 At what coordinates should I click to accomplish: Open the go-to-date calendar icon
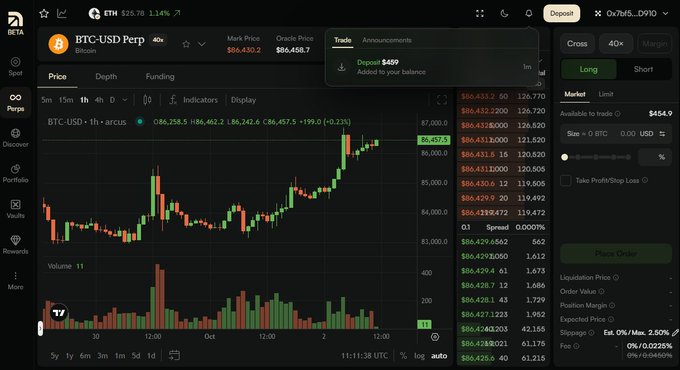tap(174, 356)
